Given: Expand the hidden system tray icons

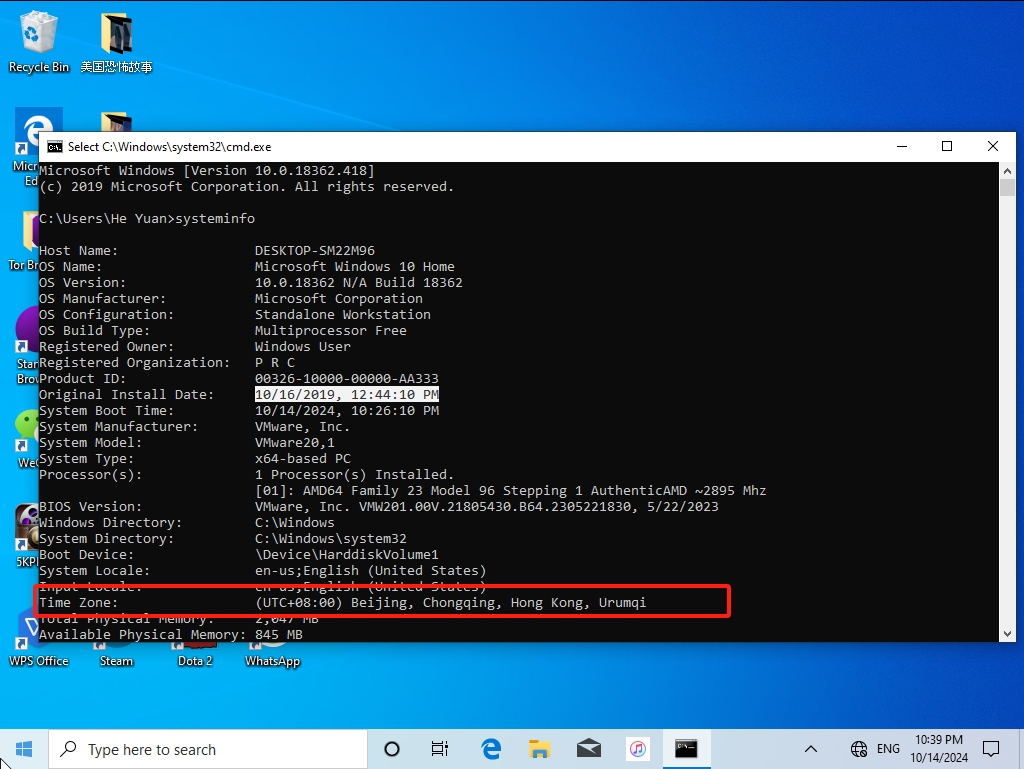Looking at the screenshot, I should click(810, 749).
